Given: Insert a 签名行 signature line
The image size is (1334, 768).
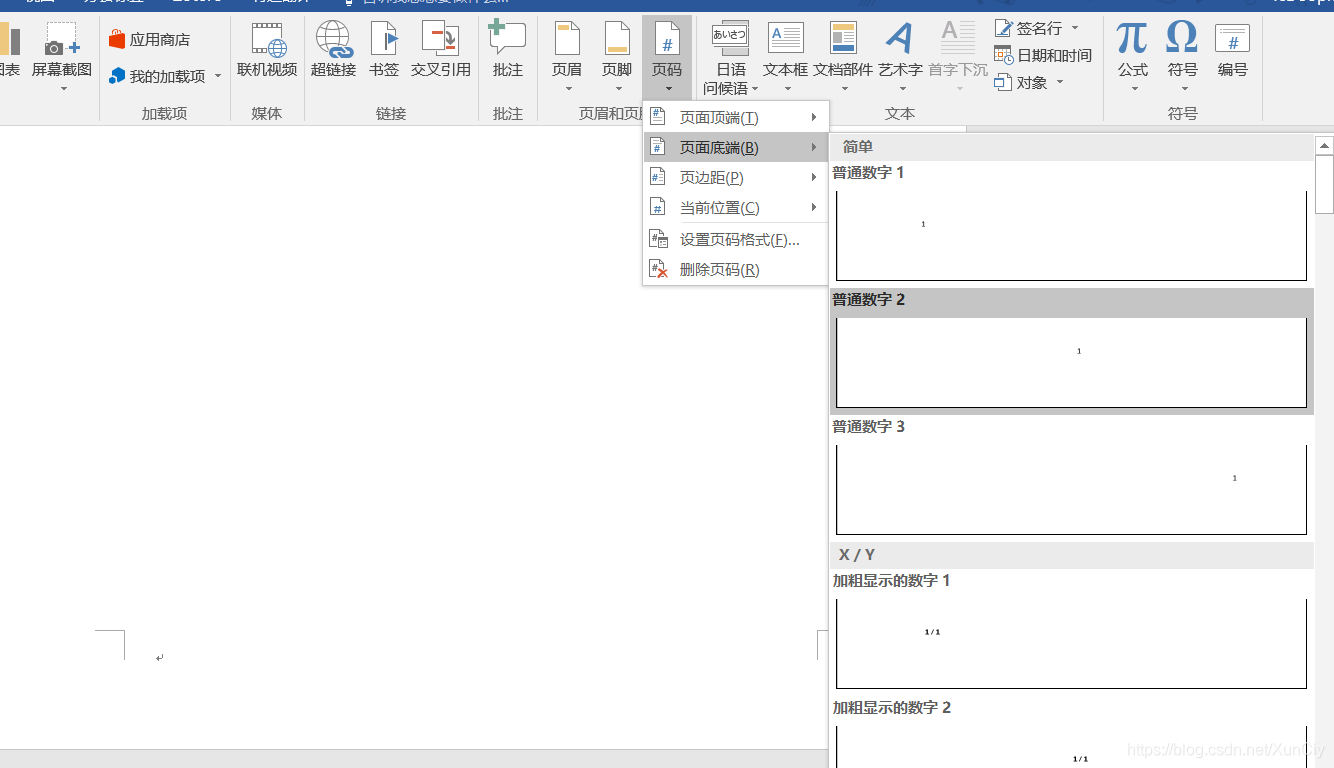Looking at the screenshot, I should (x=1037, y=28).
